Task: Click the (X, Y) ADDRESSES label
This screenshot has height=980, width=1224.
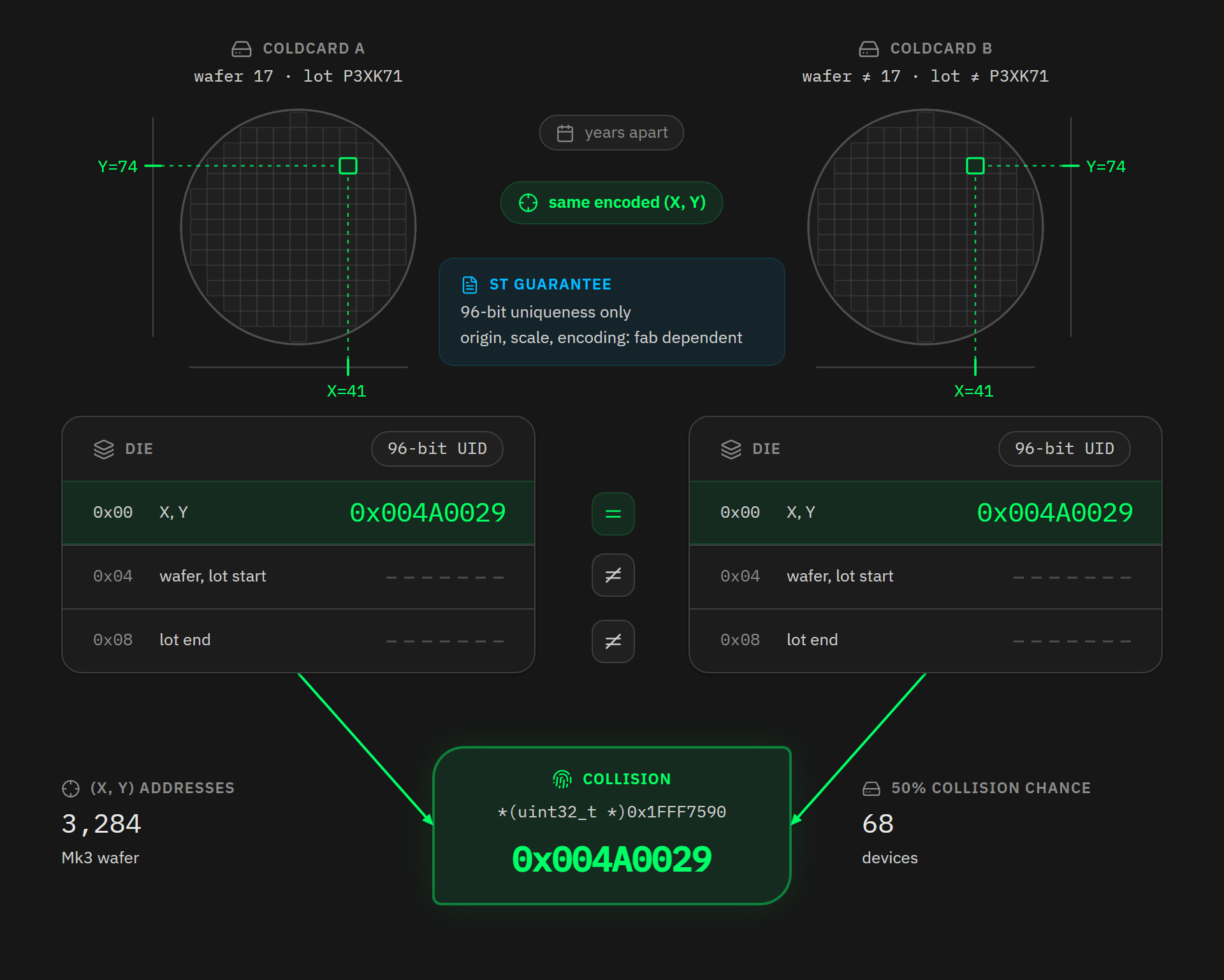Action: click(163, 788)
